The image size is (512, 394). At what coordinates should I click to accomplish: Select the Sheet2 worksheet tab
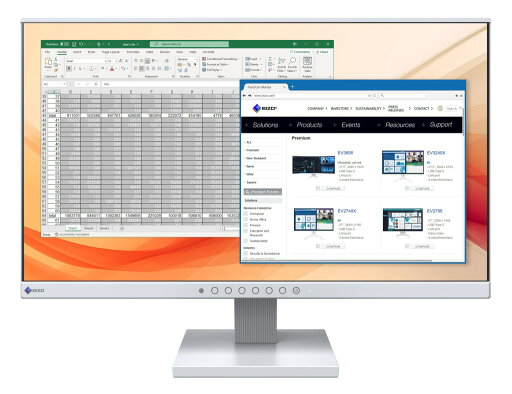[88, 228]
